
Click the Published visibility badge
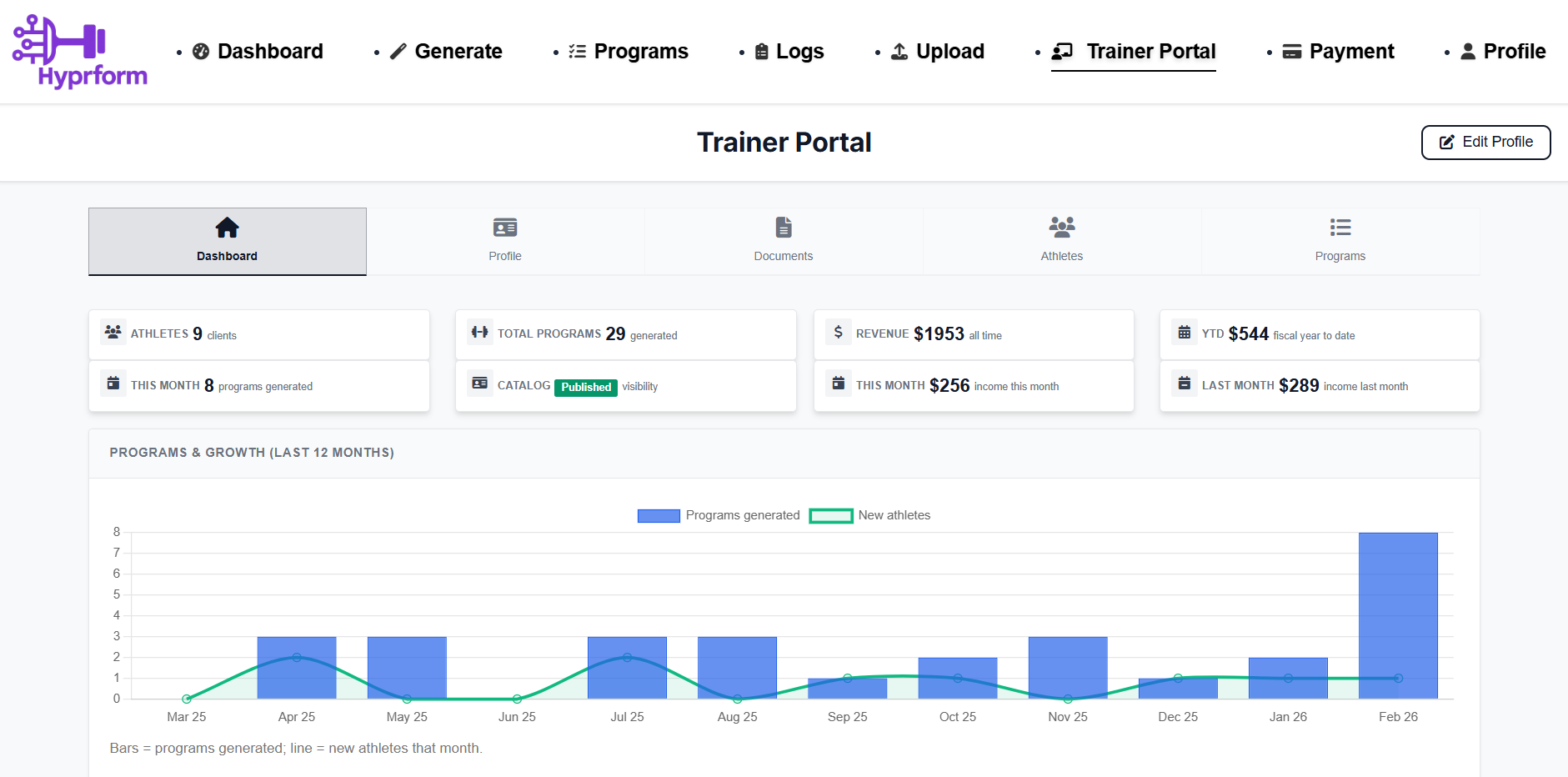coord(585,387)
